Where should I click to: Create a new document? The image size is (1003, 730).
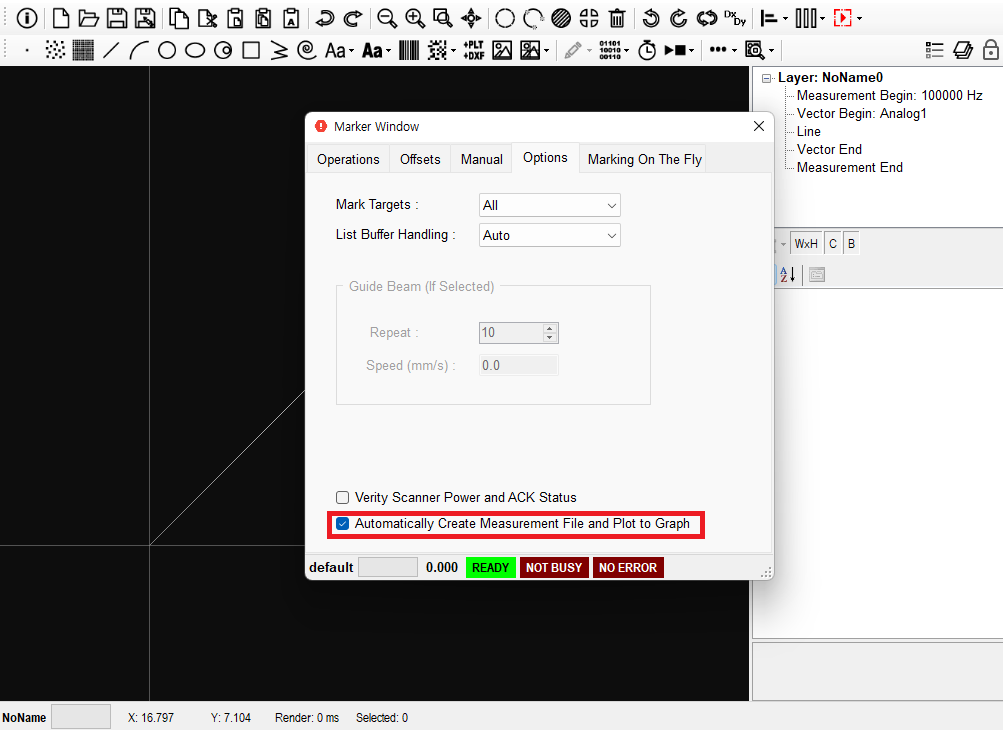pyautogui.click(x=61, y=18)
